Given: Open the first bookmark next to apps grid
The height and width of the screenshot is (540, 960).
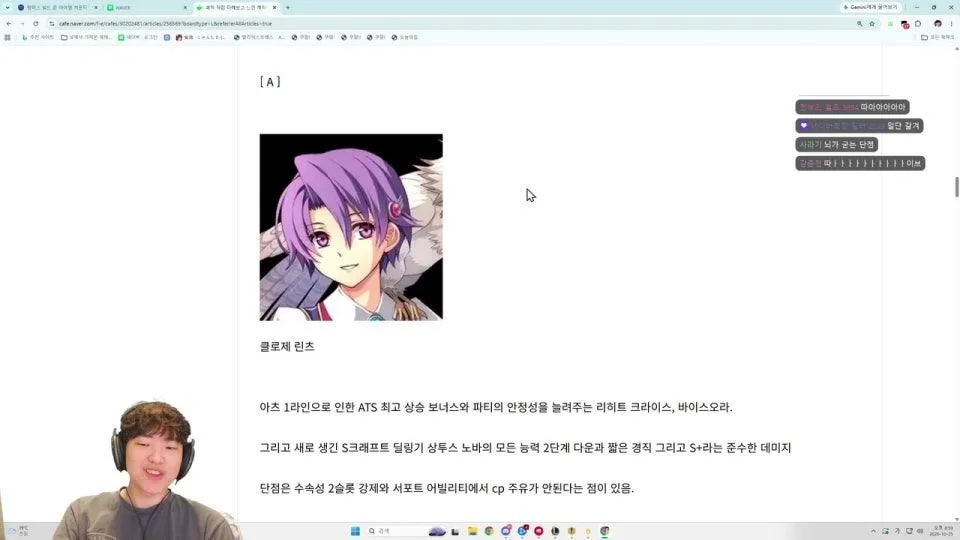Looking at the screenshot, I should tap(38, 37).
